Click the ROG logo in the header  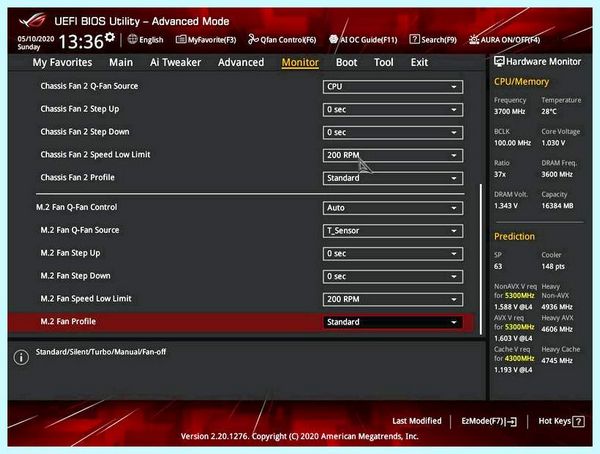point(33,20)
